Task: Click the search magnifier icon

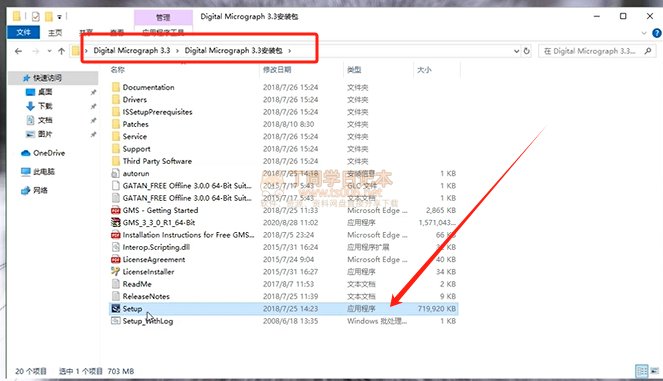Action: (648, 51)
